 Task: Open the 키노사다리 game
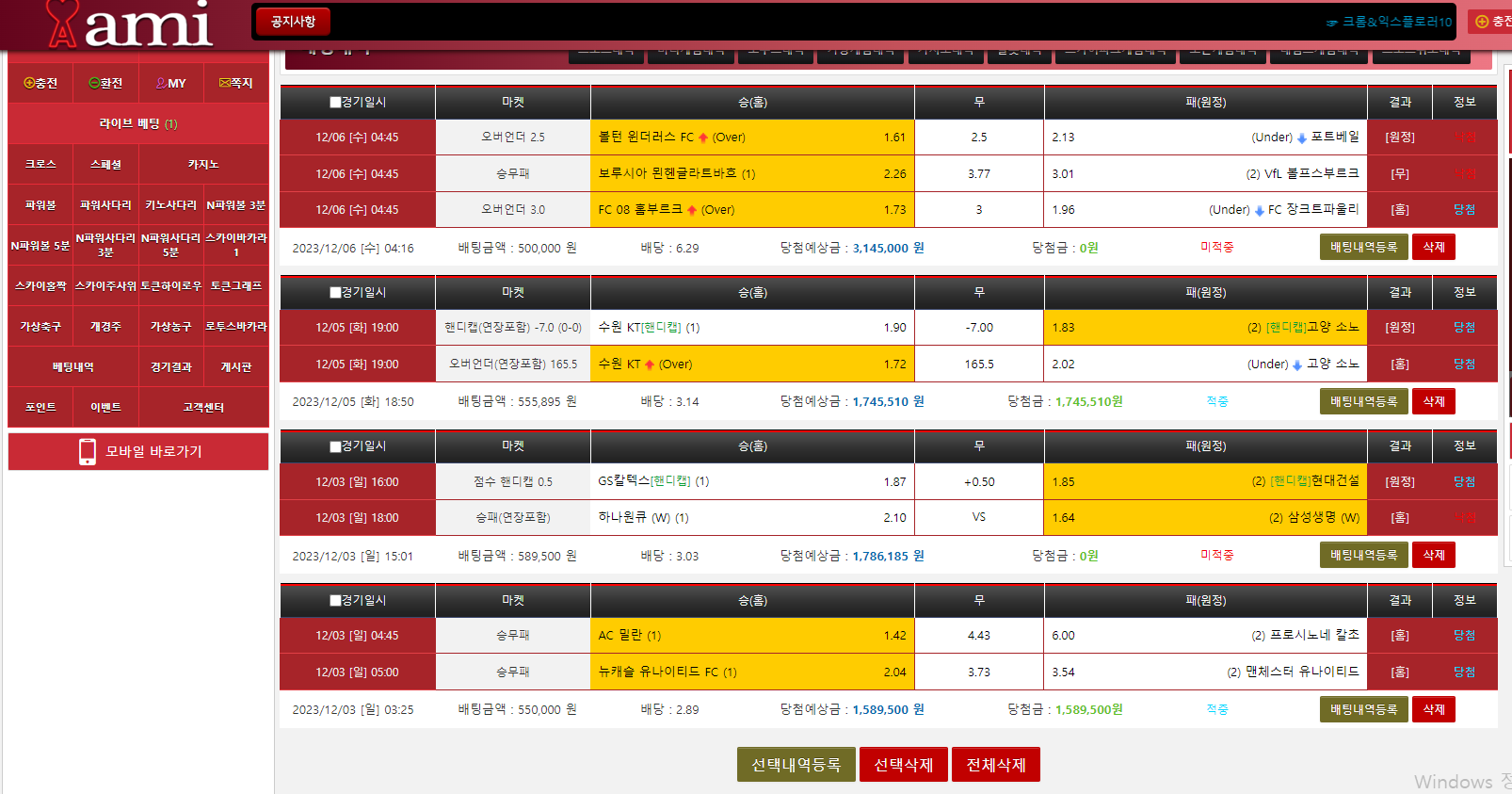coord(170,204)
